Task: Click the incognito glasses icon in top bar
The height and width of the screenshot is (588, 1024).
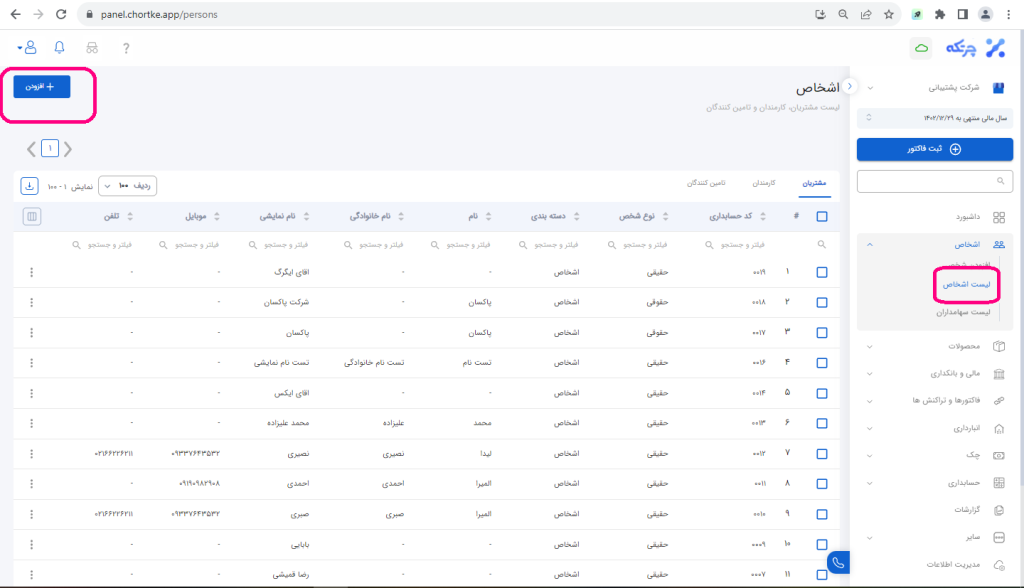Action: tap(93, 48)
